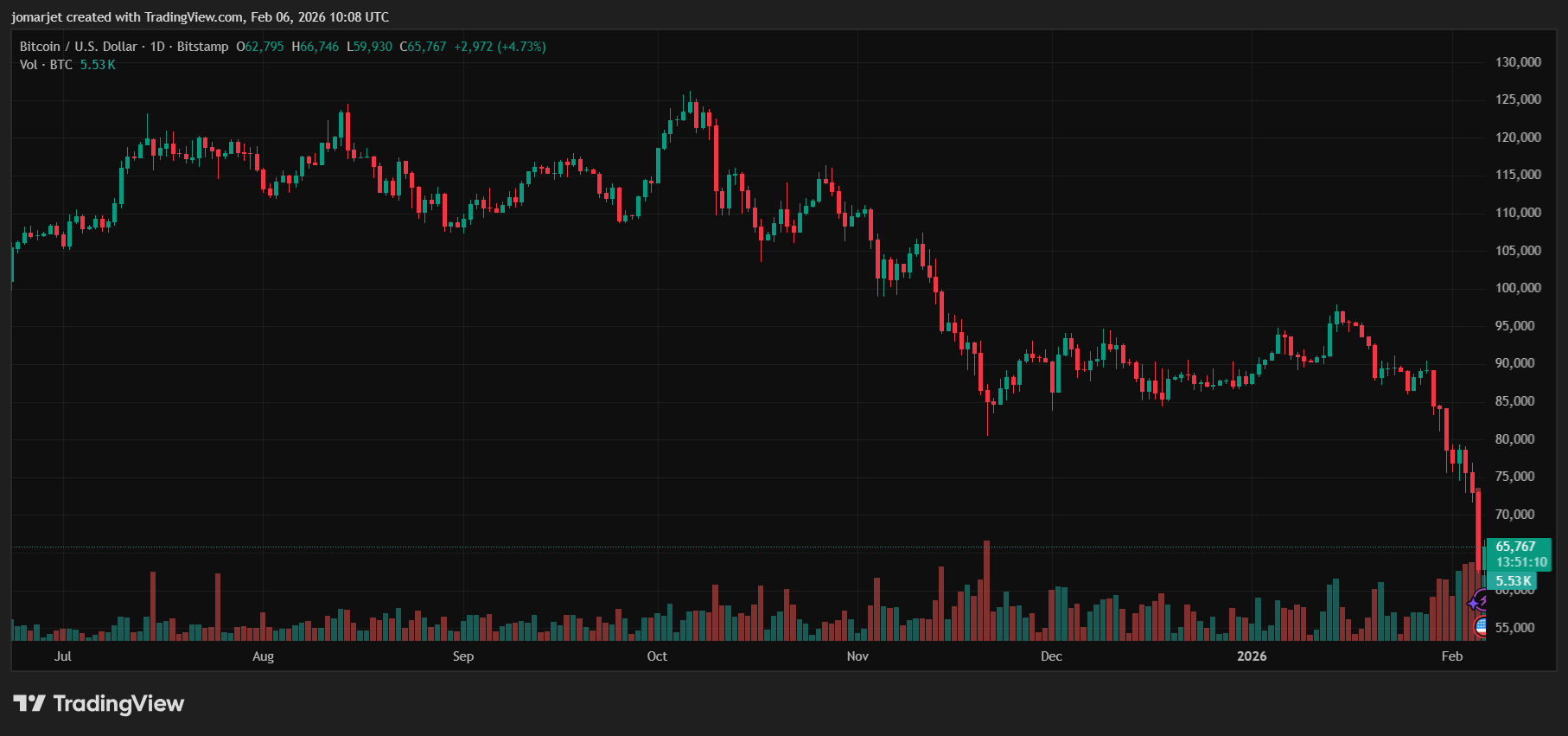Click the purple star marker icon

pyautogui.click(x=1474, y=604)
